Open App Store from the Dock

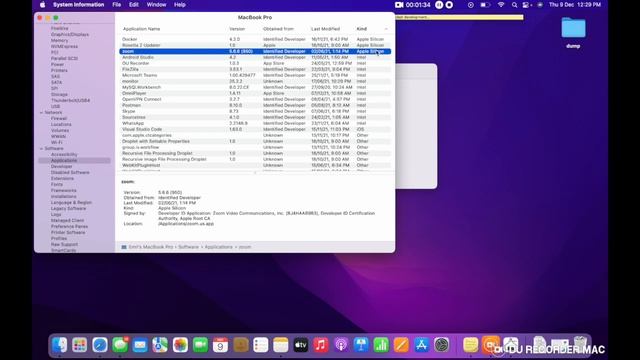[x=421, y=345]
